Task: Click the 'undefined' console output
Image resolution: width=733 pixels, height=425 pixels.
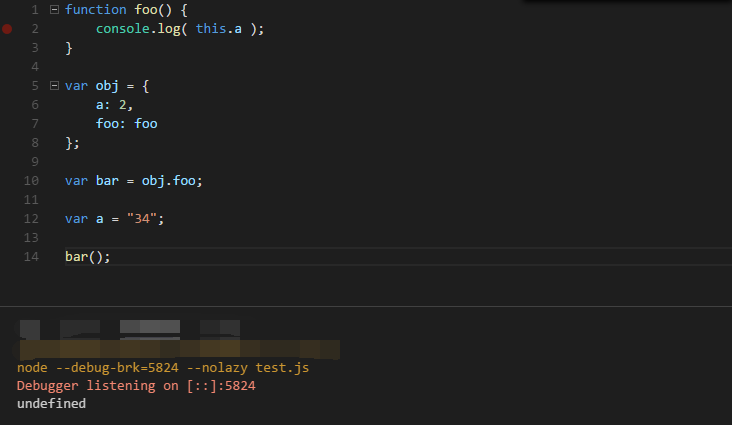Action: click(x=51, y=403)
